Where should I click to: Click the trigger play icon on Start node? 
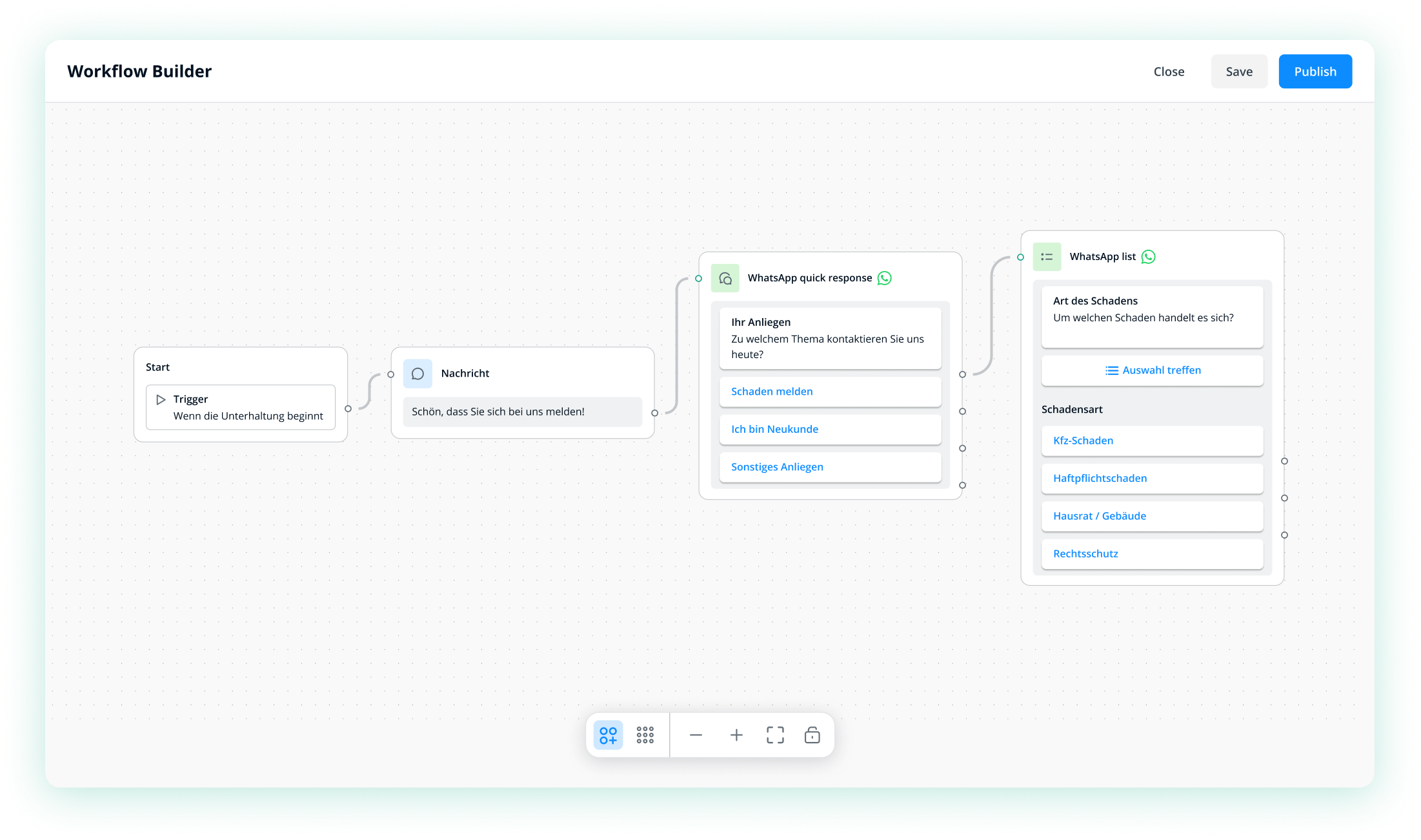161,399
